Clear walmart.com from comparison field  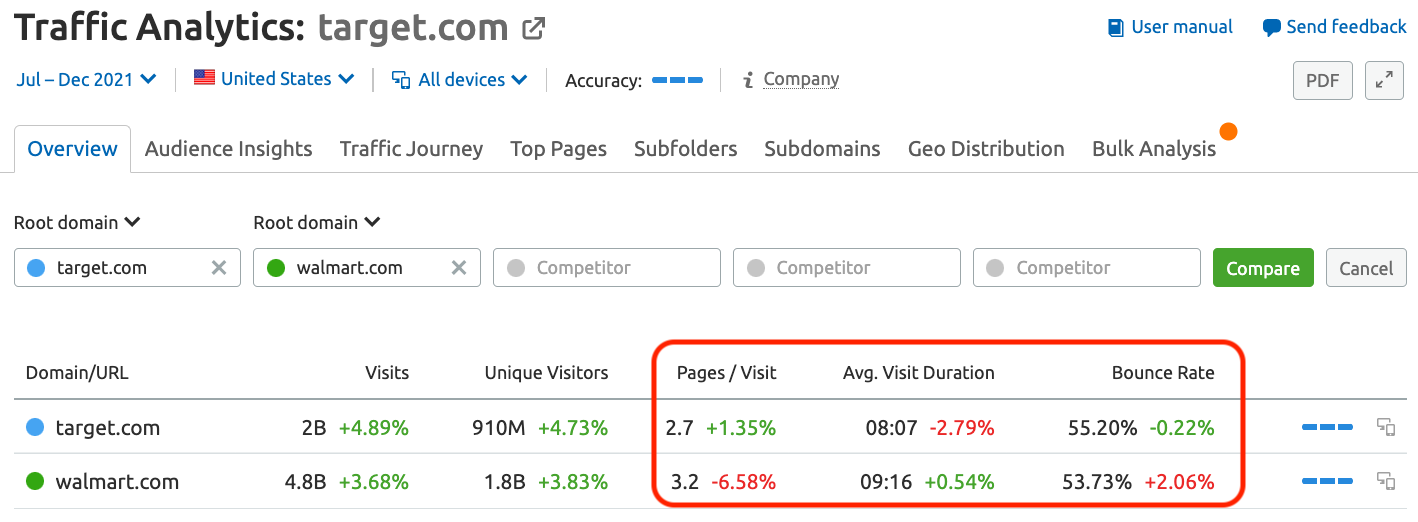click(459, 268)
